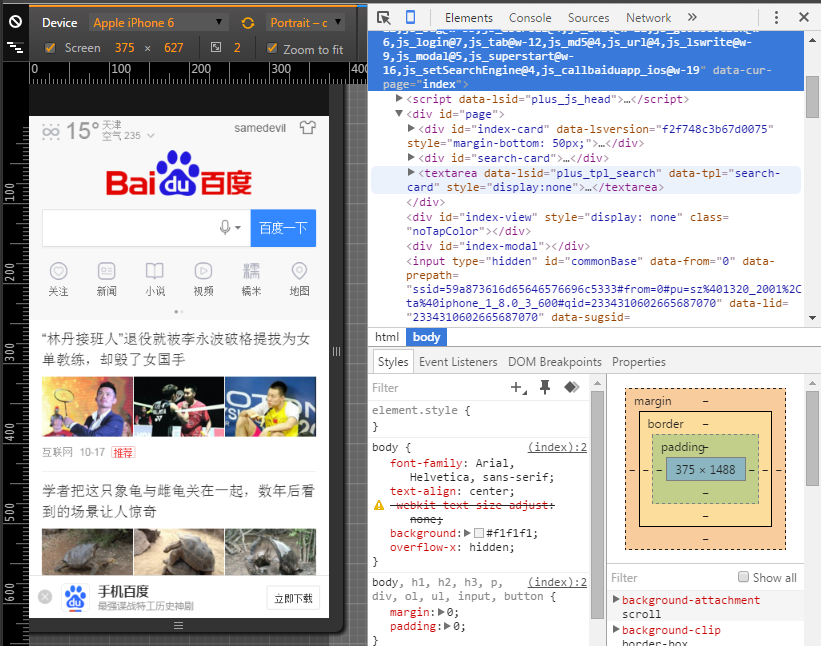Click the samedevil username link
Image resolution: width=821 pixels, height=646 pixels.
(260, 128)
